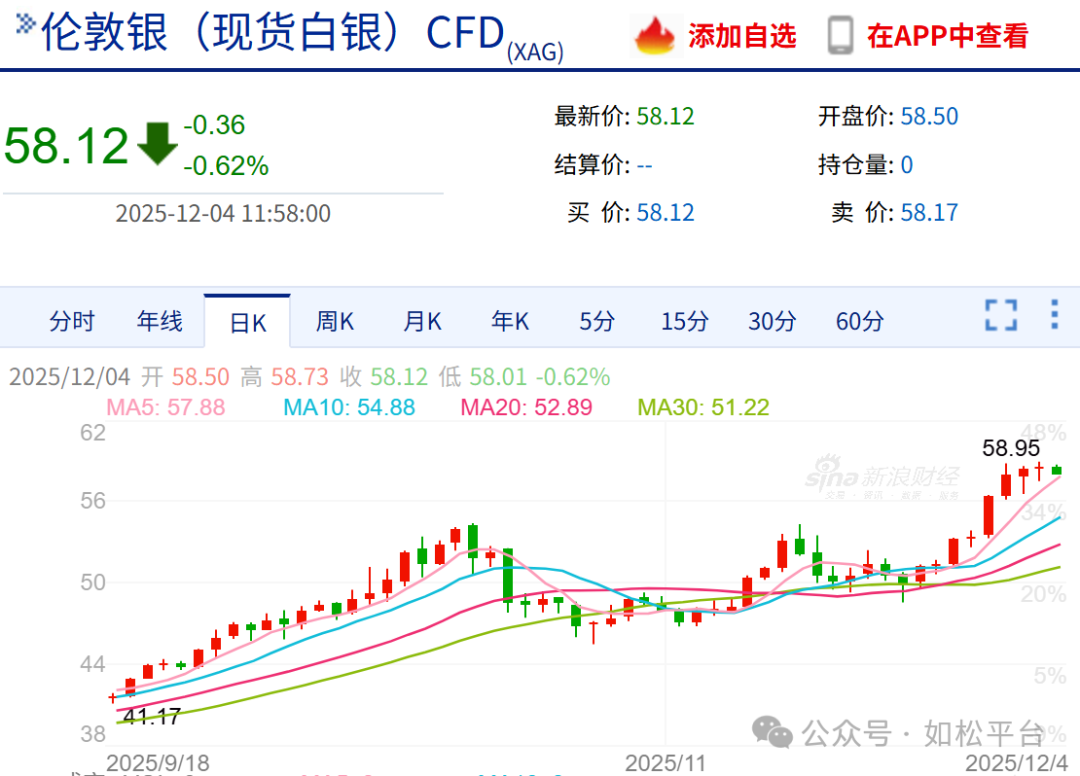The image size is (1080, 776).
Task: Click the 添加自选 link
Action: point(742,33)
